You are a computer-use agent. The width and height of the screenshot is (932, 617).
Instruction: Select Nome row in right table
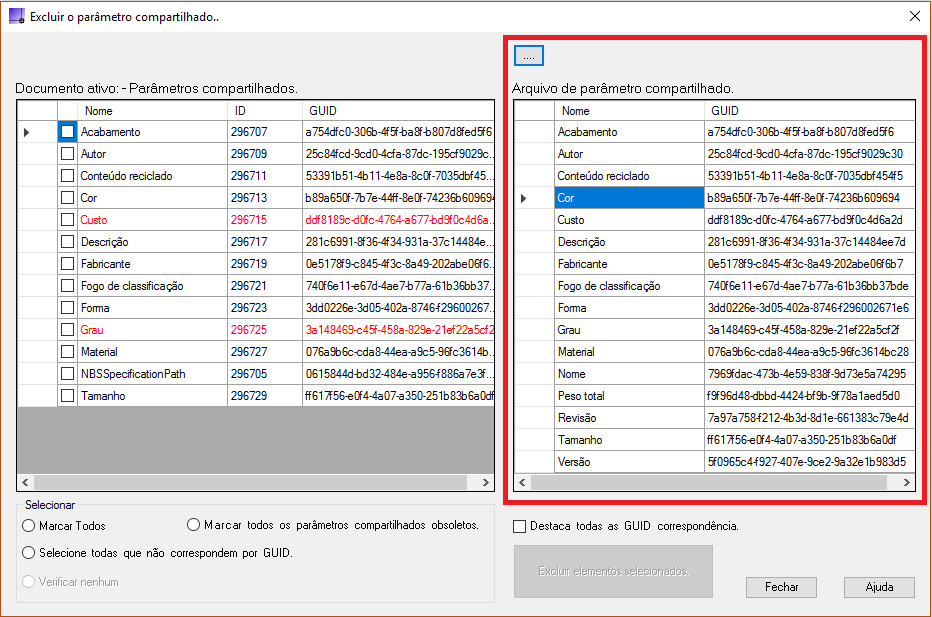tap(629, 373)
